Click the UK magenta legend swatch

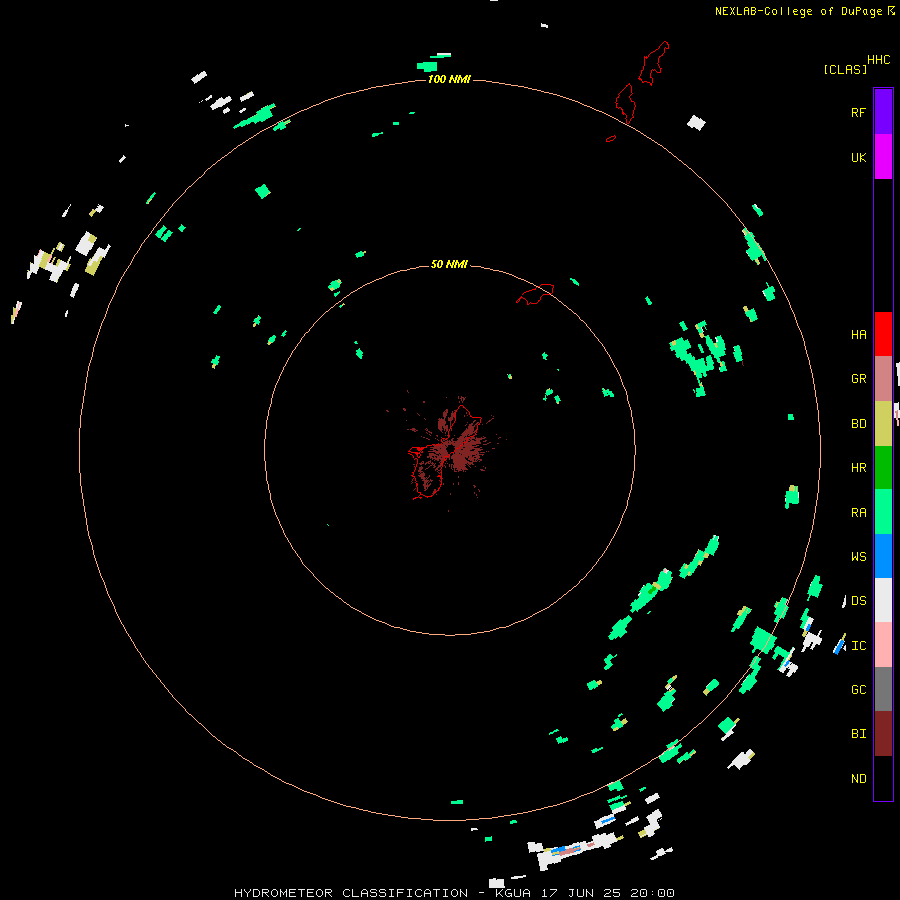[x=883, y=157]
